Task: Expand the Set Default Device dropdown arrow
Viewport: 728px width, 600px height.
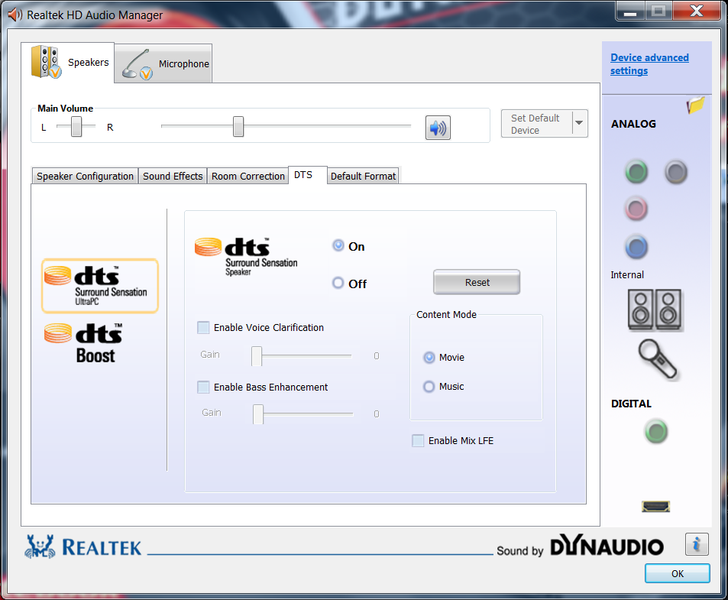Action: point(579,124)
